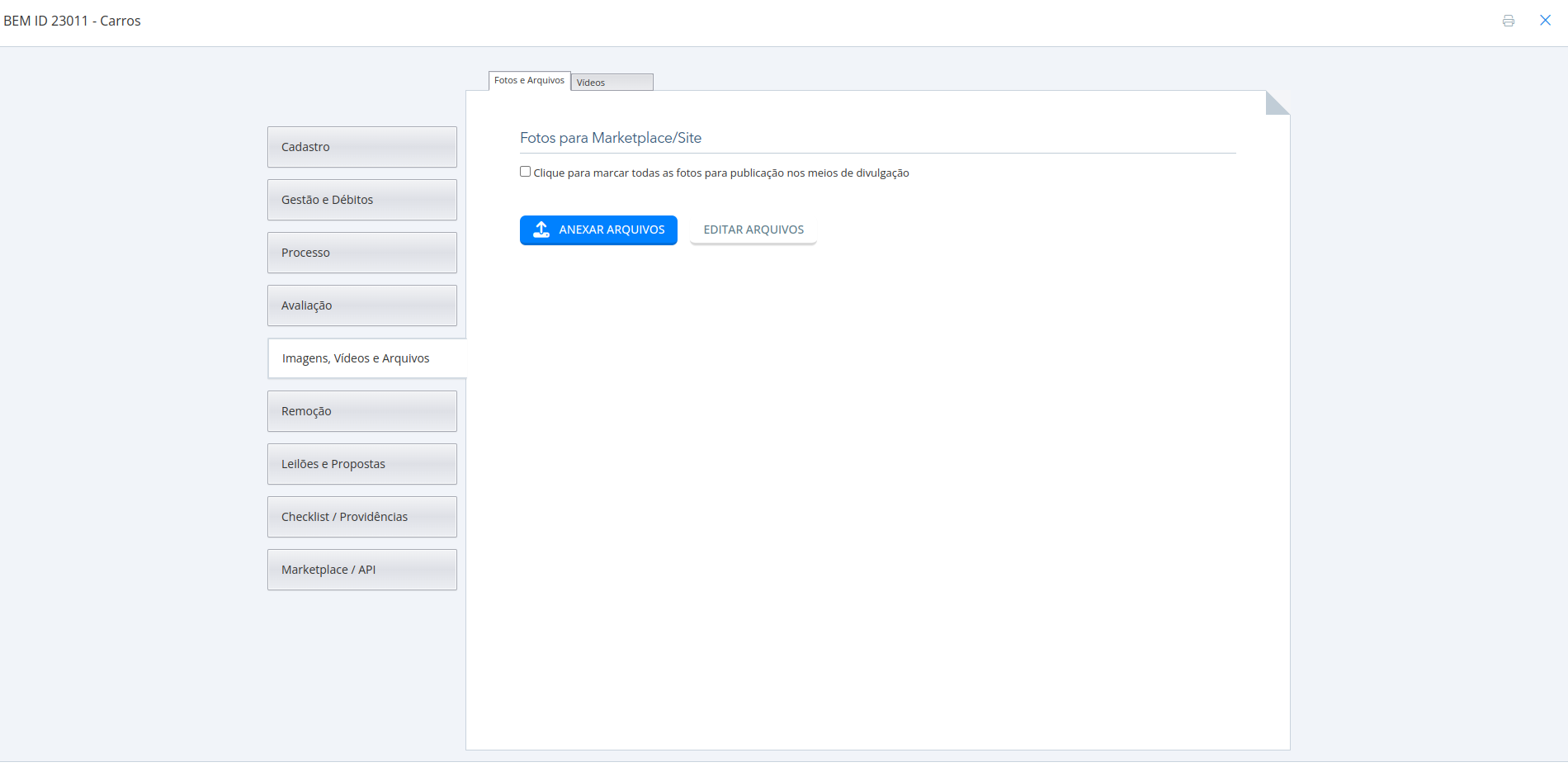The width and height of the screenshot is (1568, 767).
Task: Open the Marketplace / API section
Action: pos(361,569)
